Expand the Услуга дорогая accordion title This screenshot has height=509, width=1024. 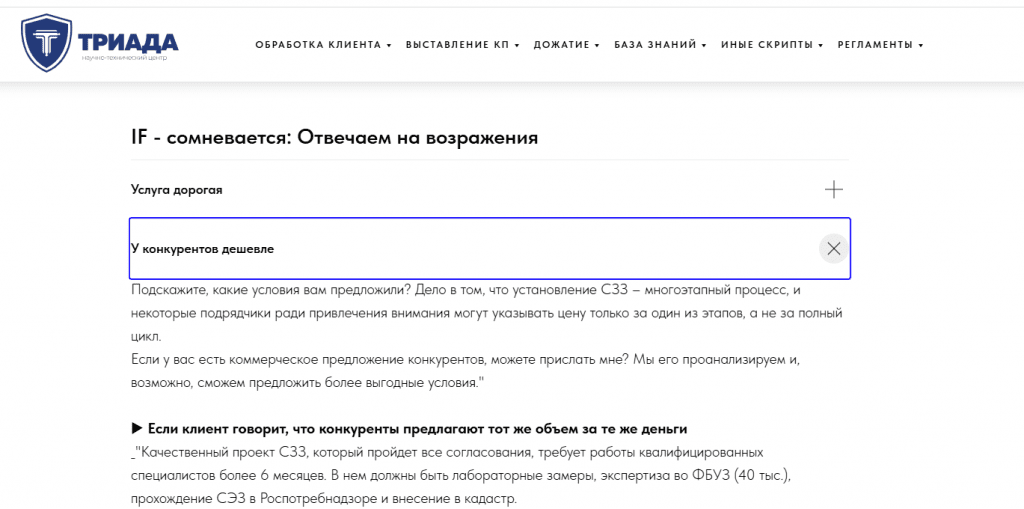(x=176, y=190)
